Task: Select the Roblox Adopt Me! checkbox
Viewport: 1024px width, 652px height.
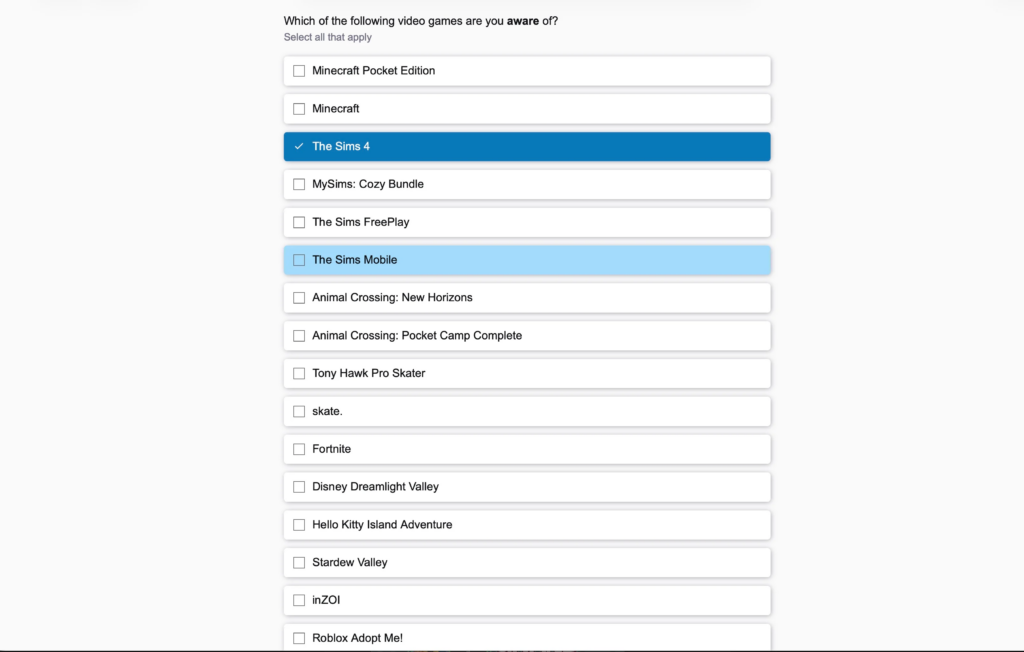Action: click(299, 638)
